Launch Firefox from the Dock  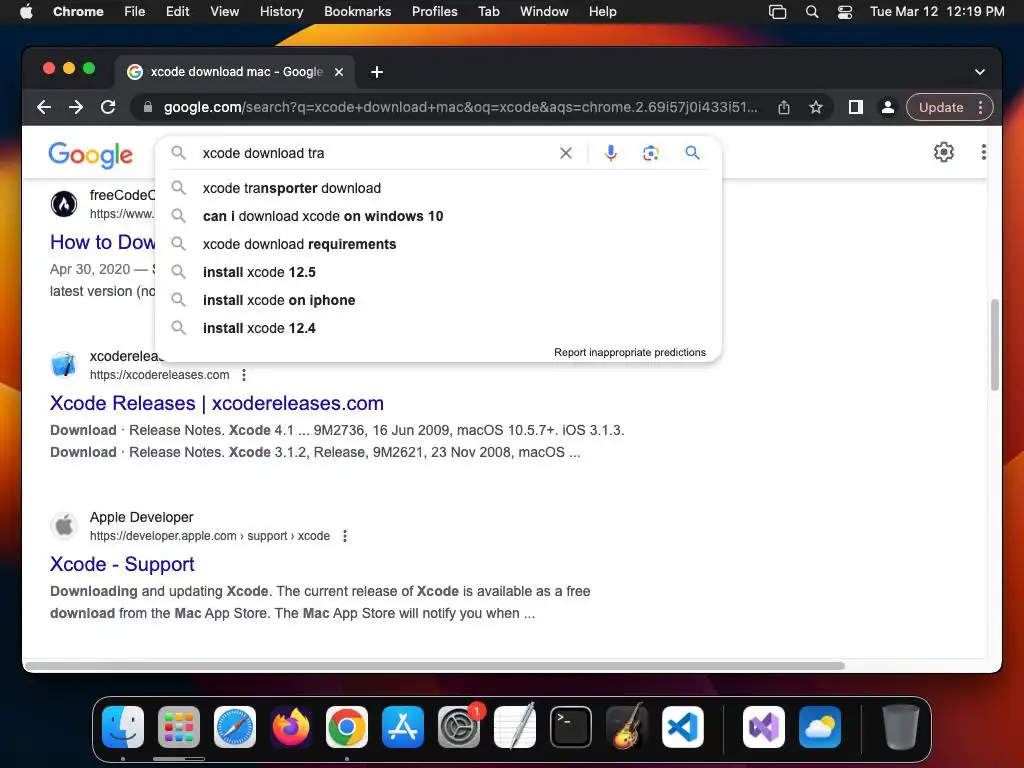point(291,727)
